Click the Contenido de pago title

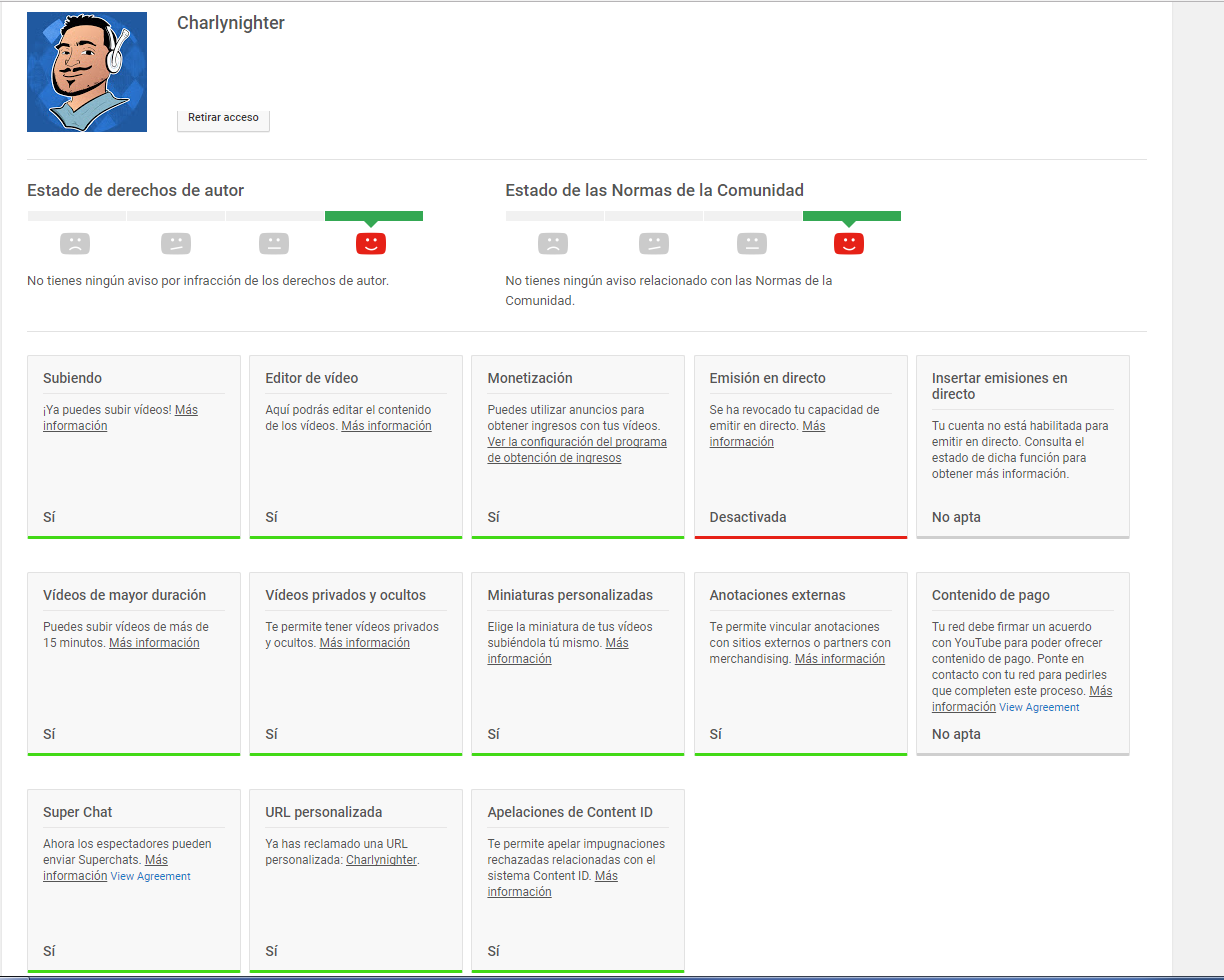pyautogui.click(x=991, y=595)
